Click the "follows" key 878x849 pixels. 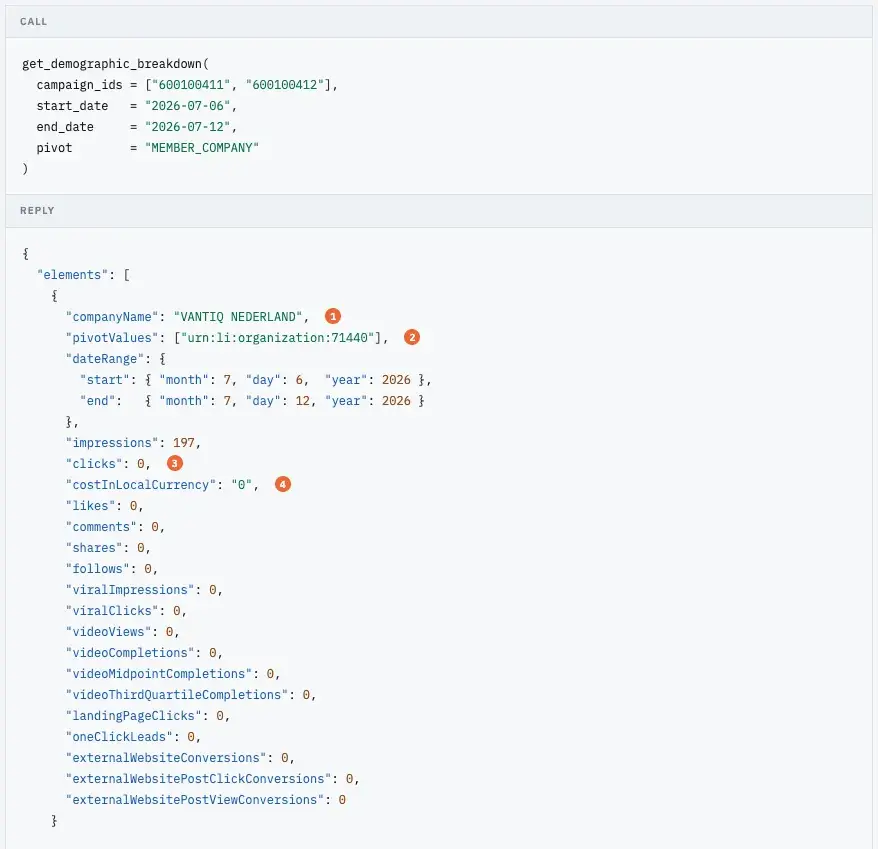coord(97,569)
